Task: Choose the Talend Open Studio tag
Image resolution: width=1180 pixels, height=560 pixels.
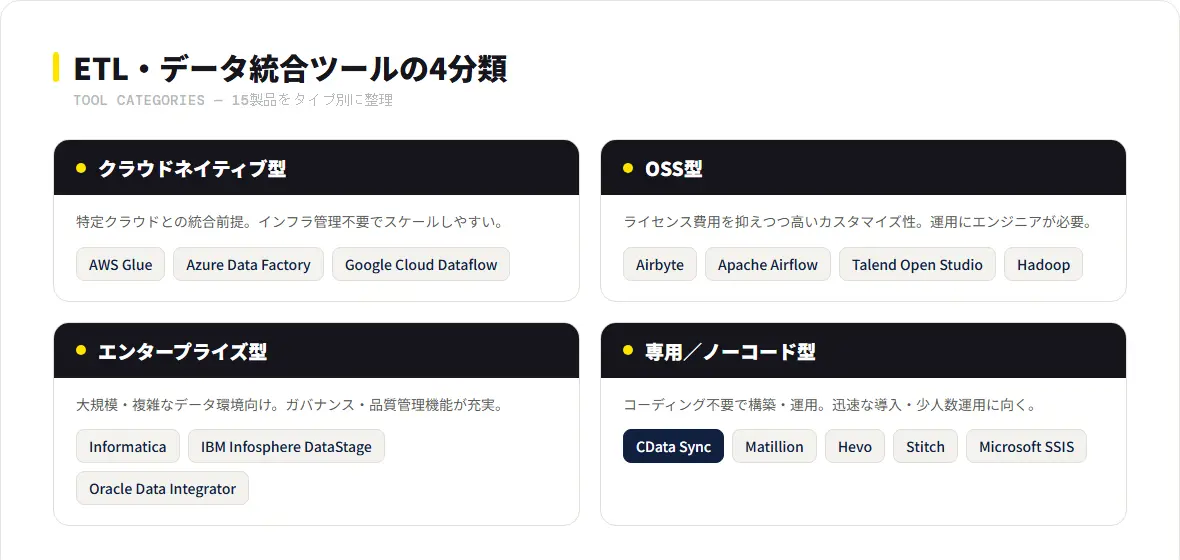Action: [917, 264]
